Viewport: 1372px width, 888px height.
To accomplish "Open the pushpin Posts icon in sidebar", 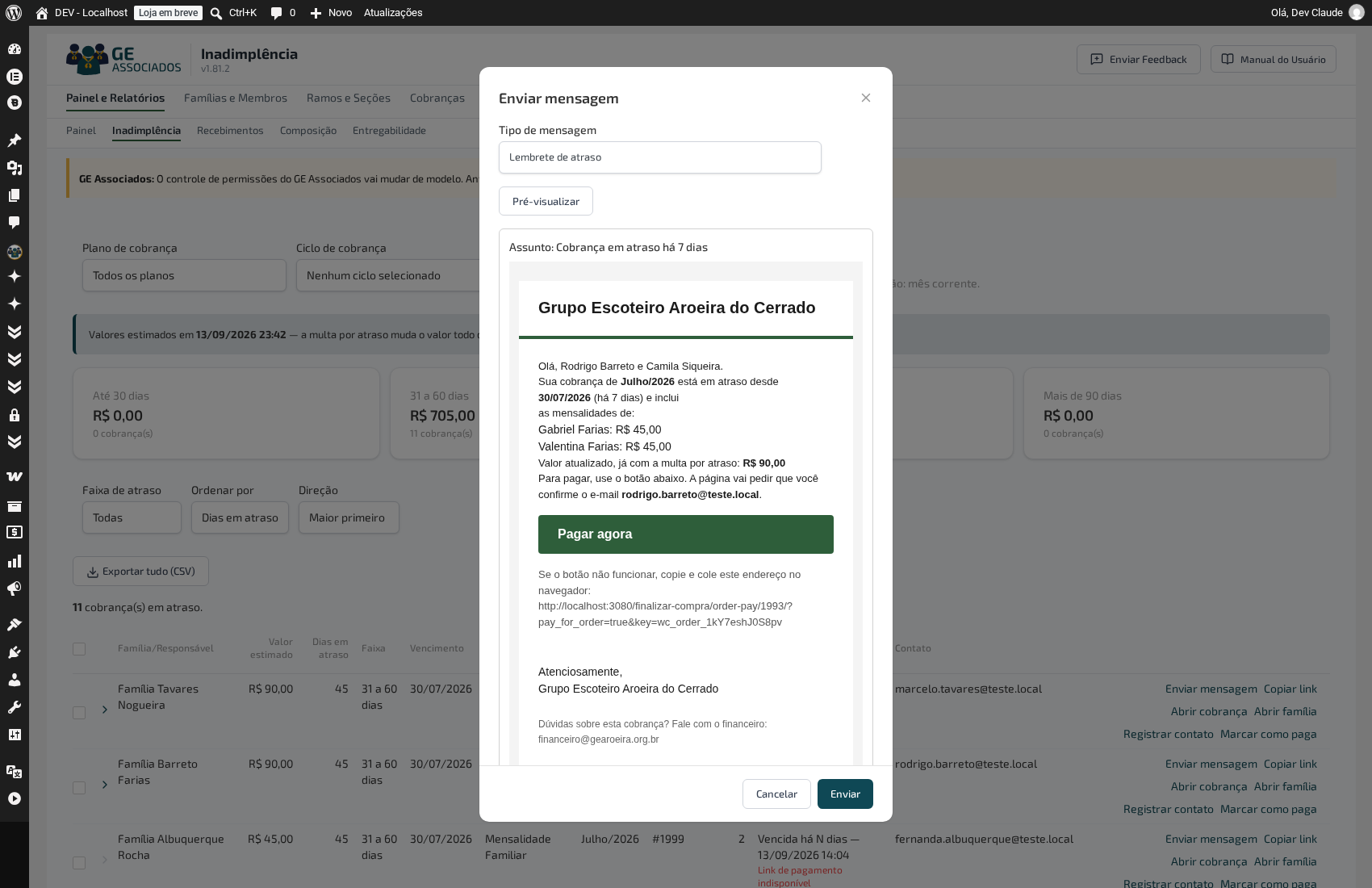I will (x=15, y=140).
